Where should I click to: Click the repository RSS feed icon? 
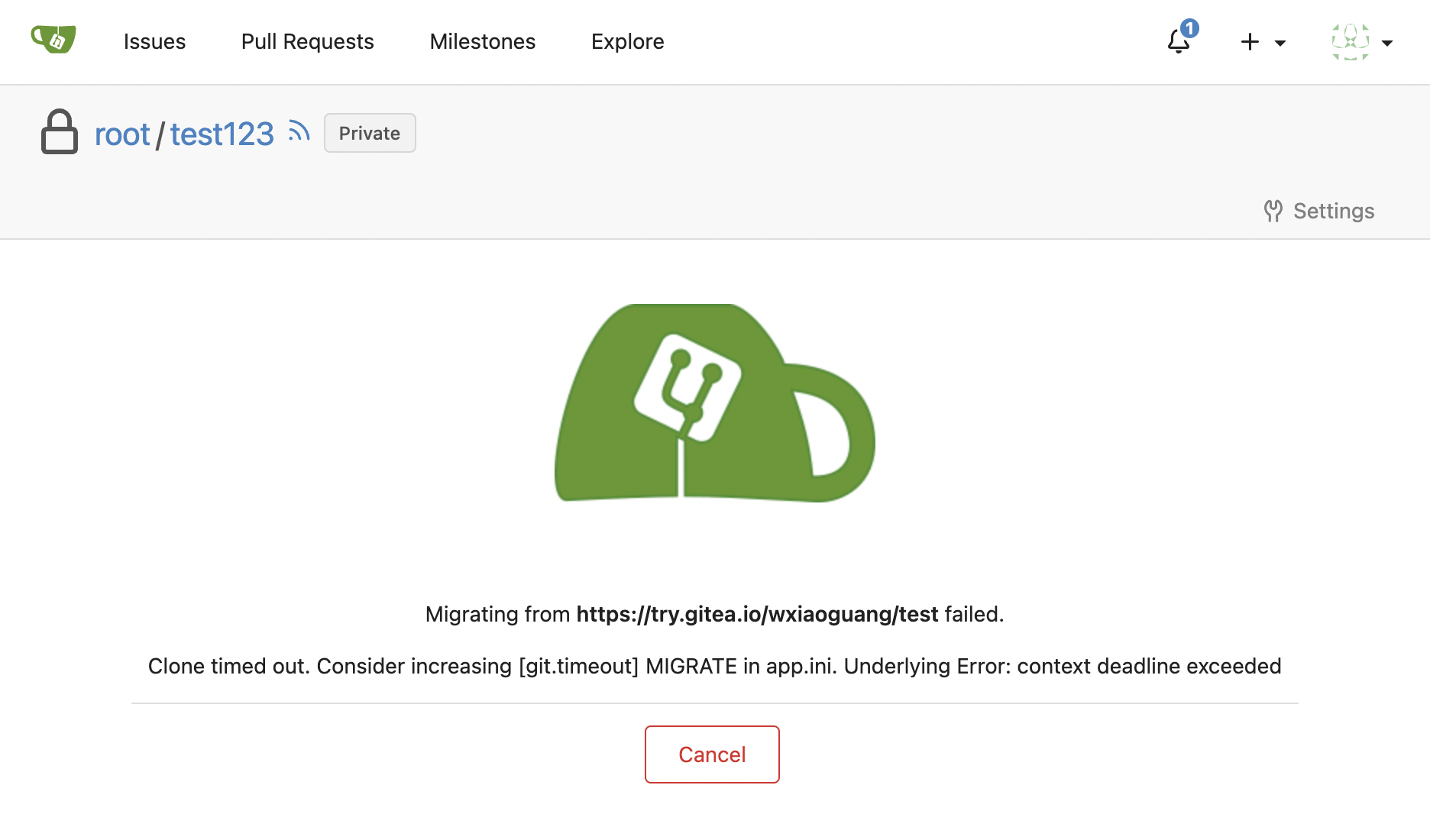(x=299, y=131)
